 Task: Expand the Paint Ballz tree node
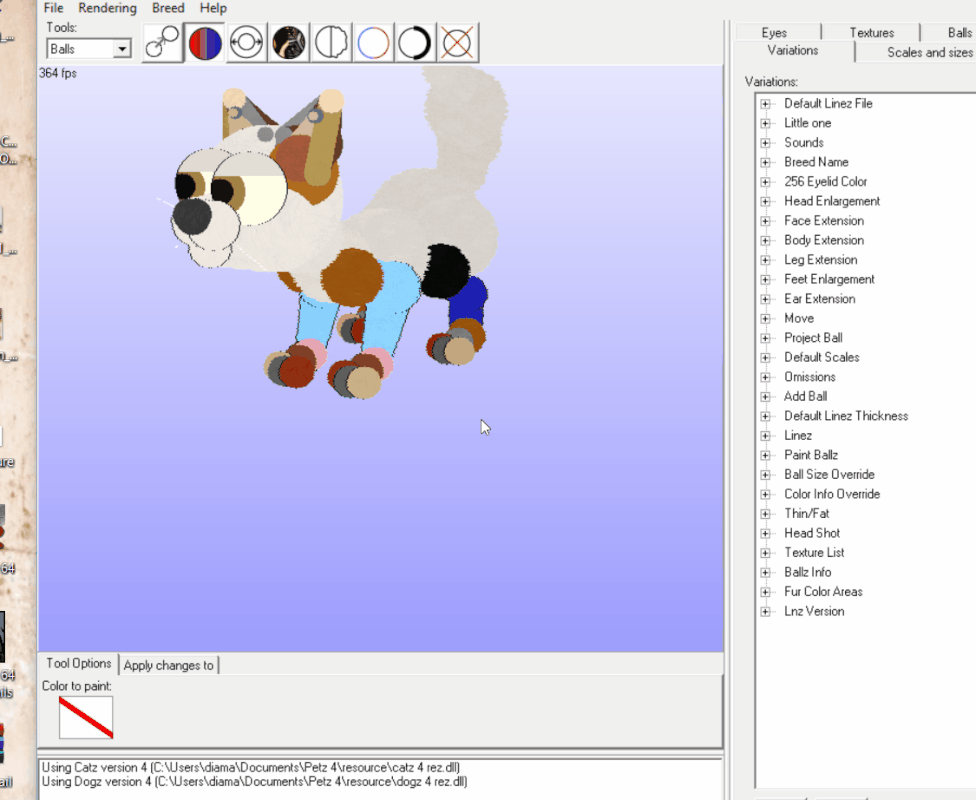click(766, 455)
